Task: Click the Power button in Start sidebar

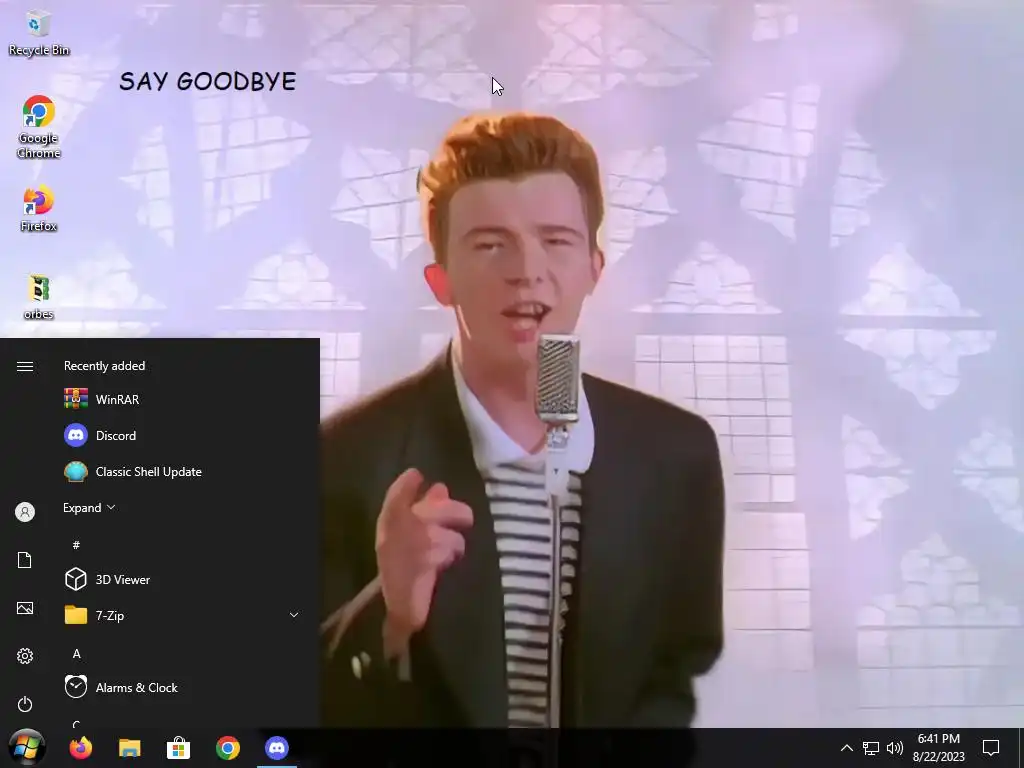Action: (25, 704)
